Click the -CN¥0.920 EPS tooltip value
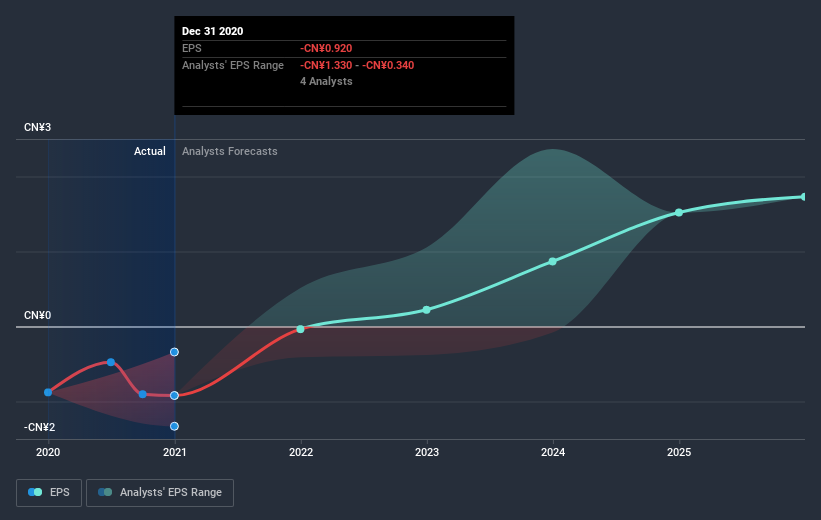 [326, 48]
